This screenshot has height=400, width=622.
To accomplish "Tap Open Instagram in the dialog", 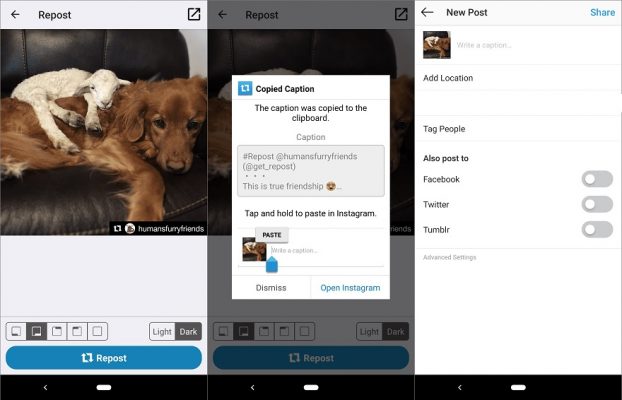I will [x=350, y=288].
